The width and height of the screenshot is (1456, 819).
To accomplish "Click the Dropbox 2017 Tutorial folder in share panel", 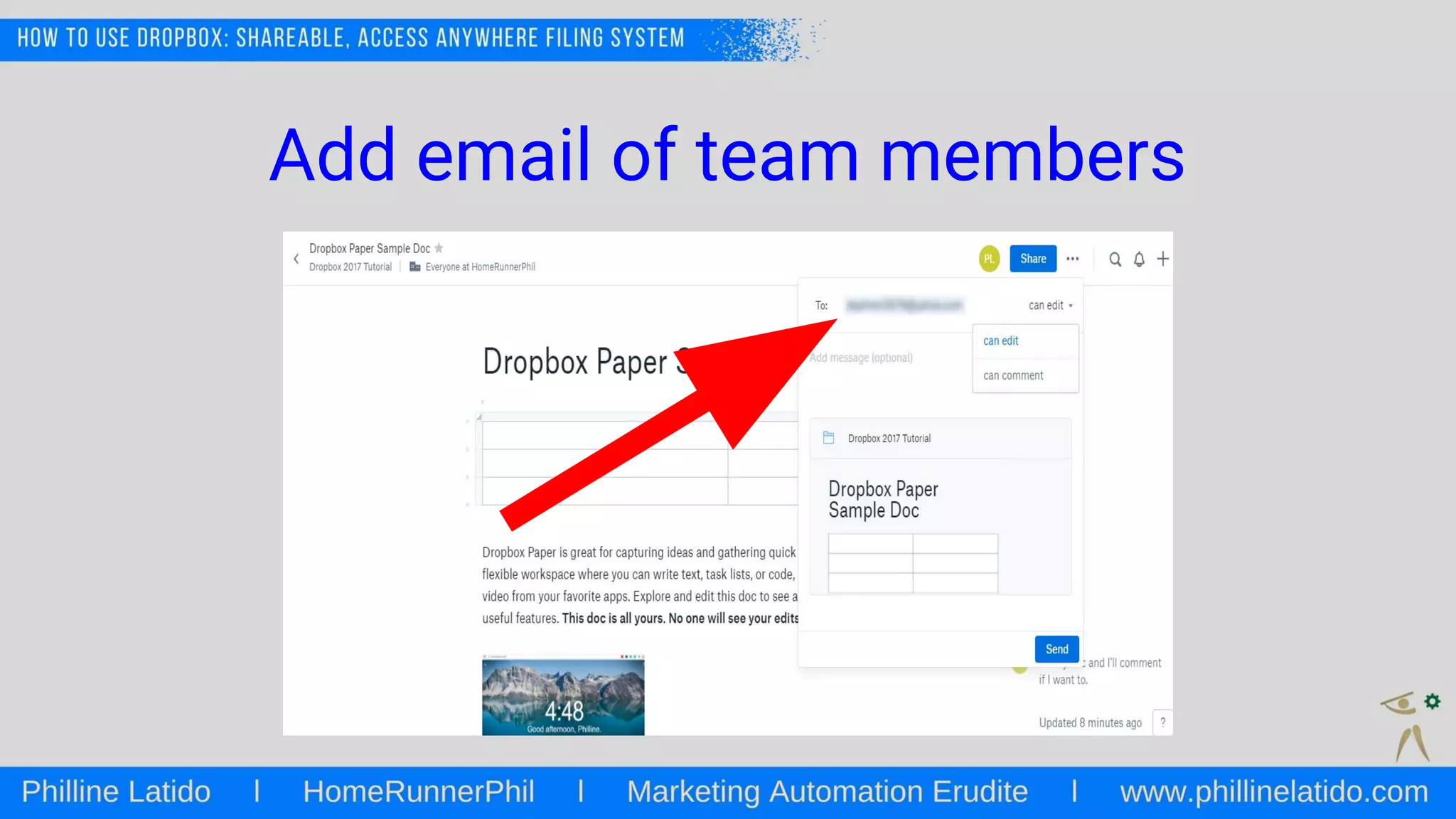I will click(940, 439).
